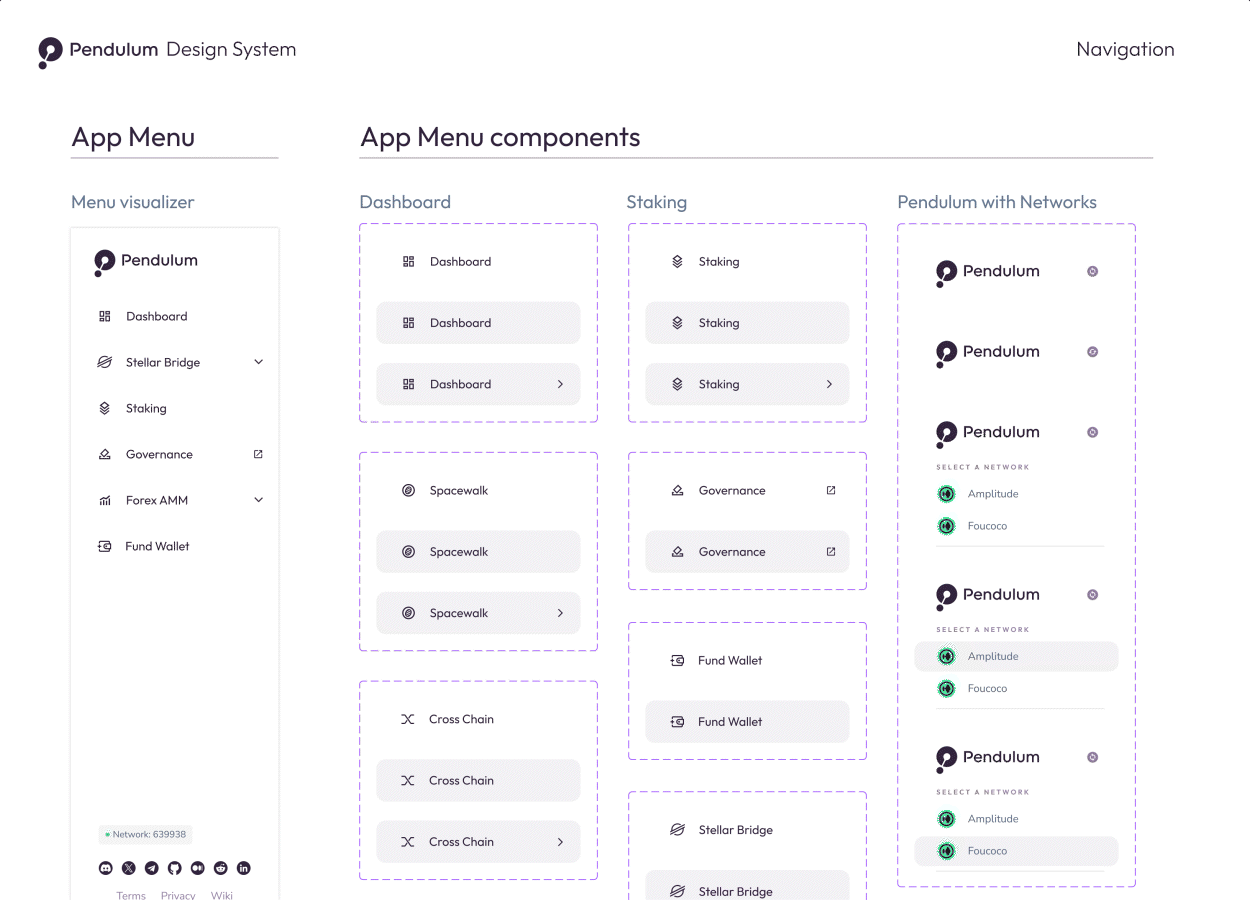This screenshot has height=900, width=1250.
Task: Click the planet icon of the unhighlighted Stellar Bridge component
Action: [x=677, y=830]
